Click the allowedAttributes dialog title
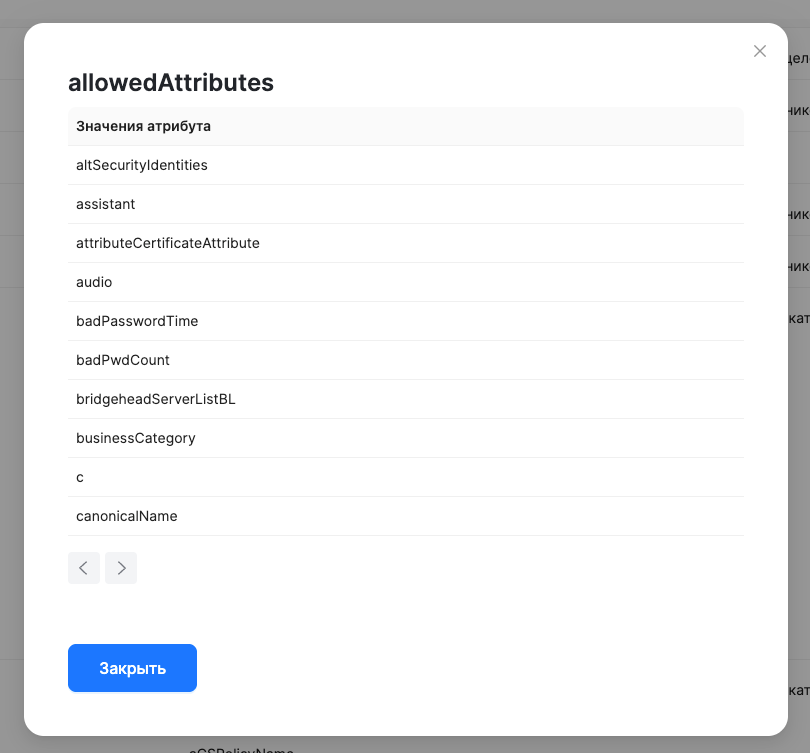The height and width of the screenshot is (753, 810). tap(170, 83)
